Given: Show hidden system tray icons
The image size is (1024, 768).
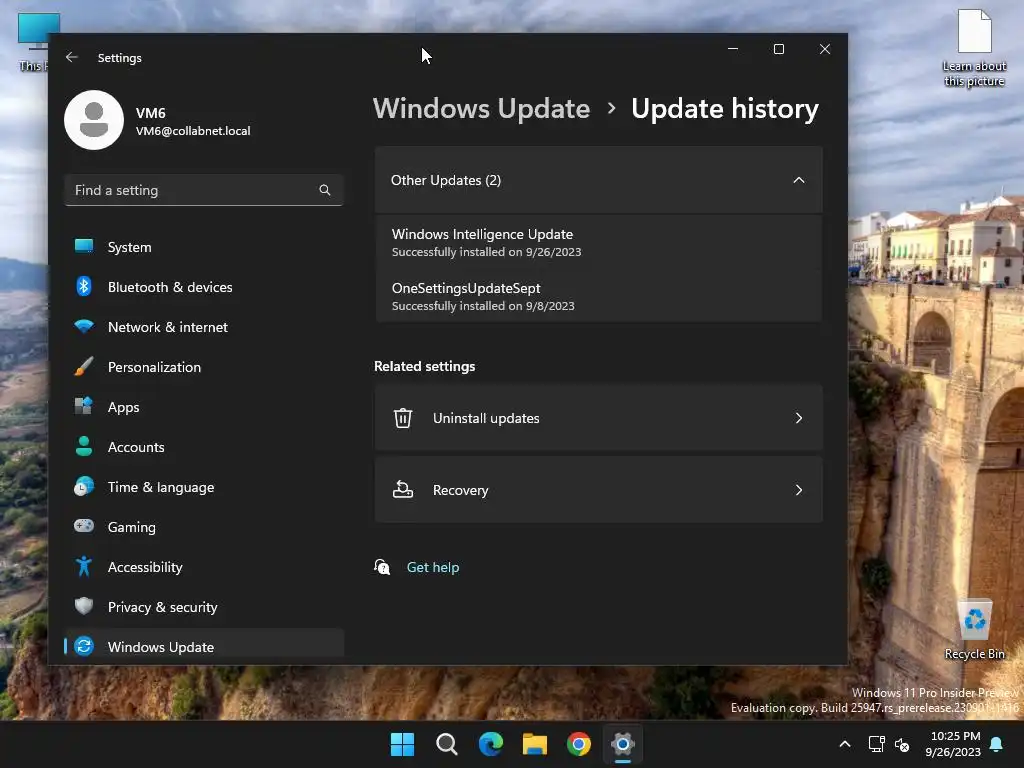Looking at the screenshot, I should 844,744.
